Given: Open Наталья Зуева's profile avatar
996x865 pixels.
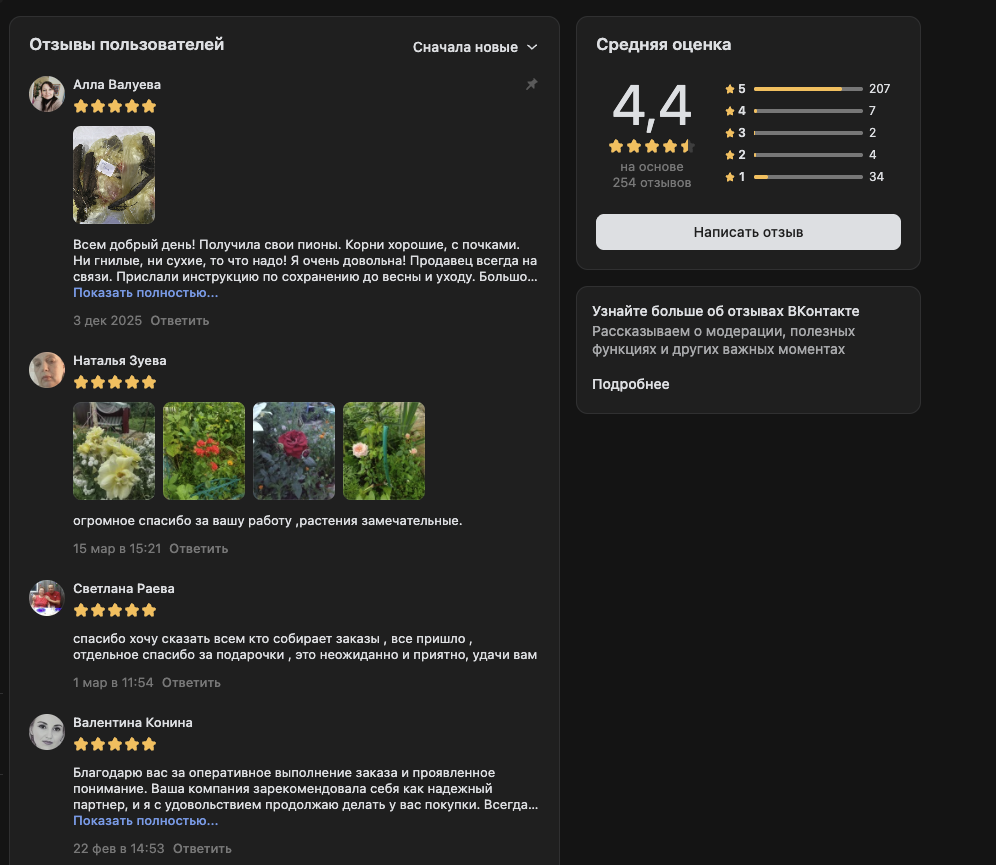Looking at the screenshot, I should click(47, 370).
